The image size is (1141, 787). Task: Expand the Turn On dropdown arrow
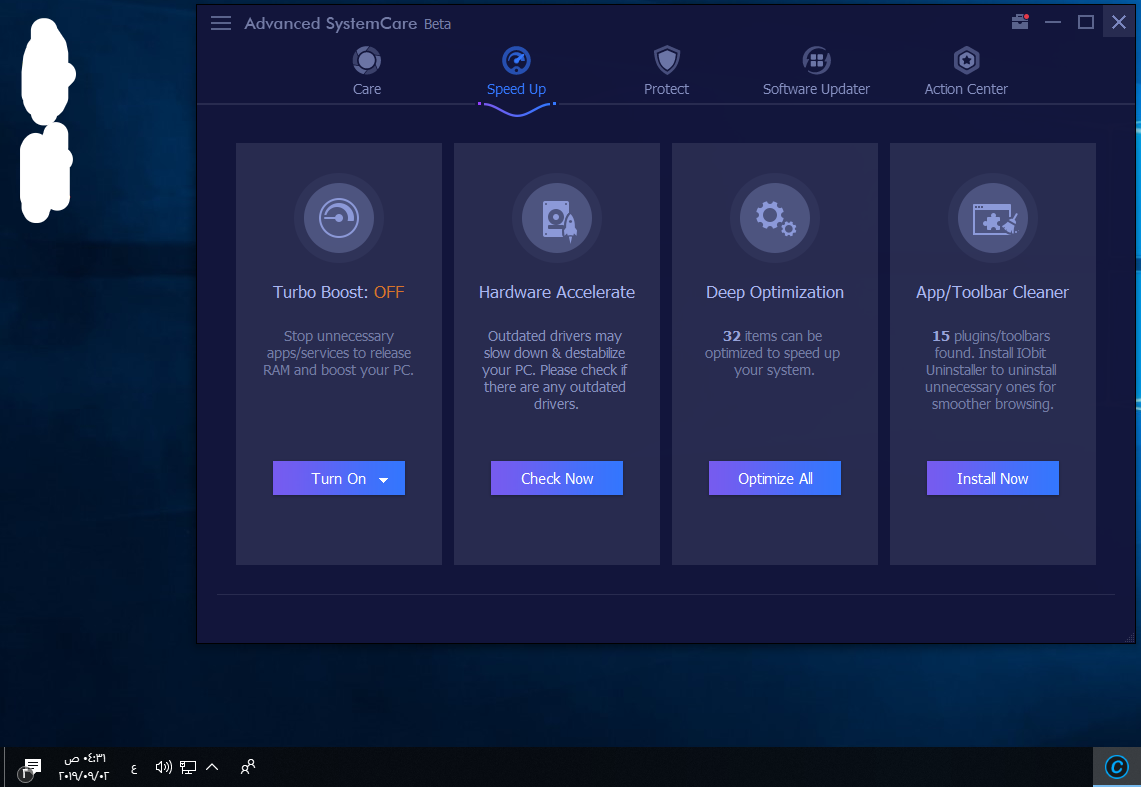pyautogui.click(x=383, y=479)
